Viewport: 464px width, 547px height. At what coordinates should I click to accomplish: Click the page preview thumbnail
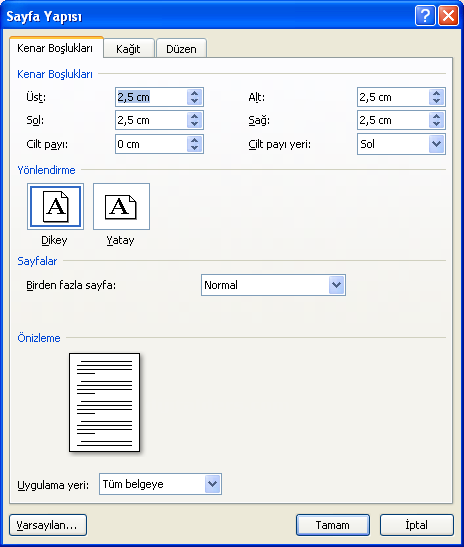tap(104, 402)
